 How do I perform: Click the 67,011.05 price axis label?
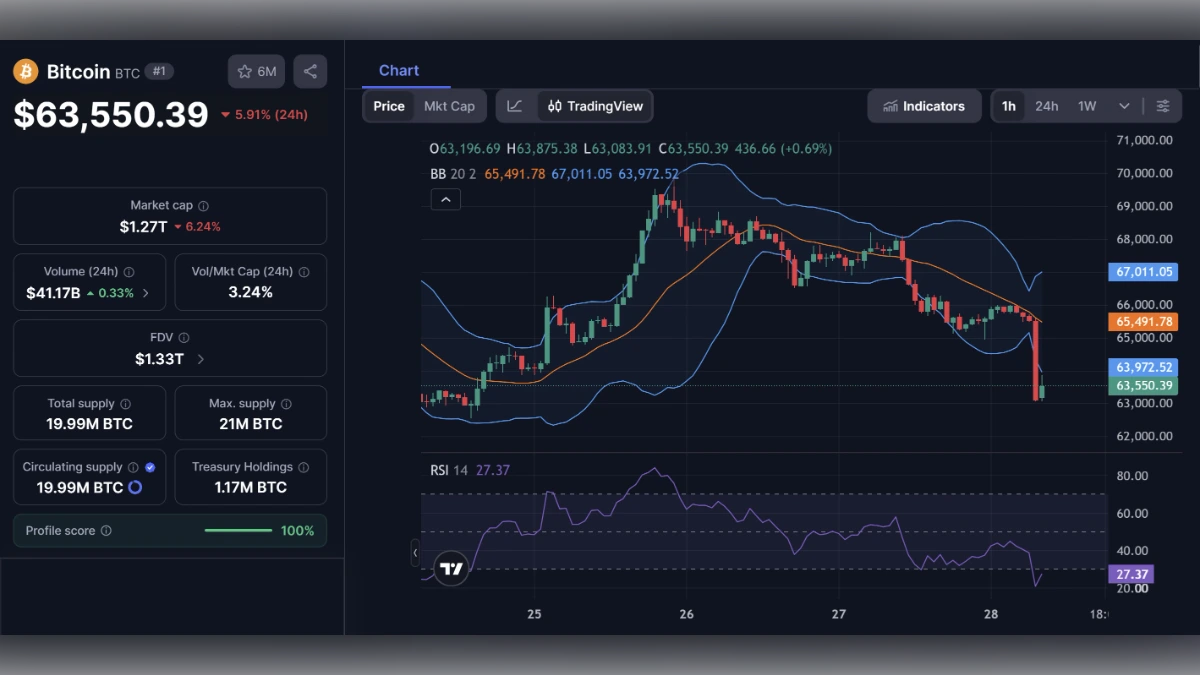coord(1143,271)
